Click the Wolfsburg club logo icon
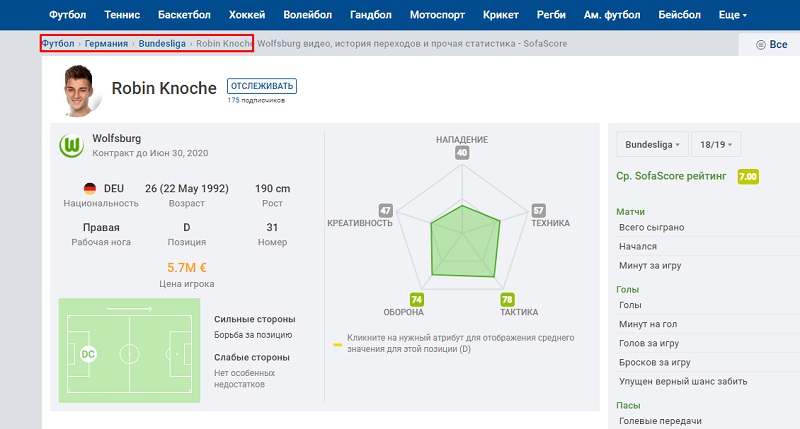800x429 pixels. click(x=71, y=146)
